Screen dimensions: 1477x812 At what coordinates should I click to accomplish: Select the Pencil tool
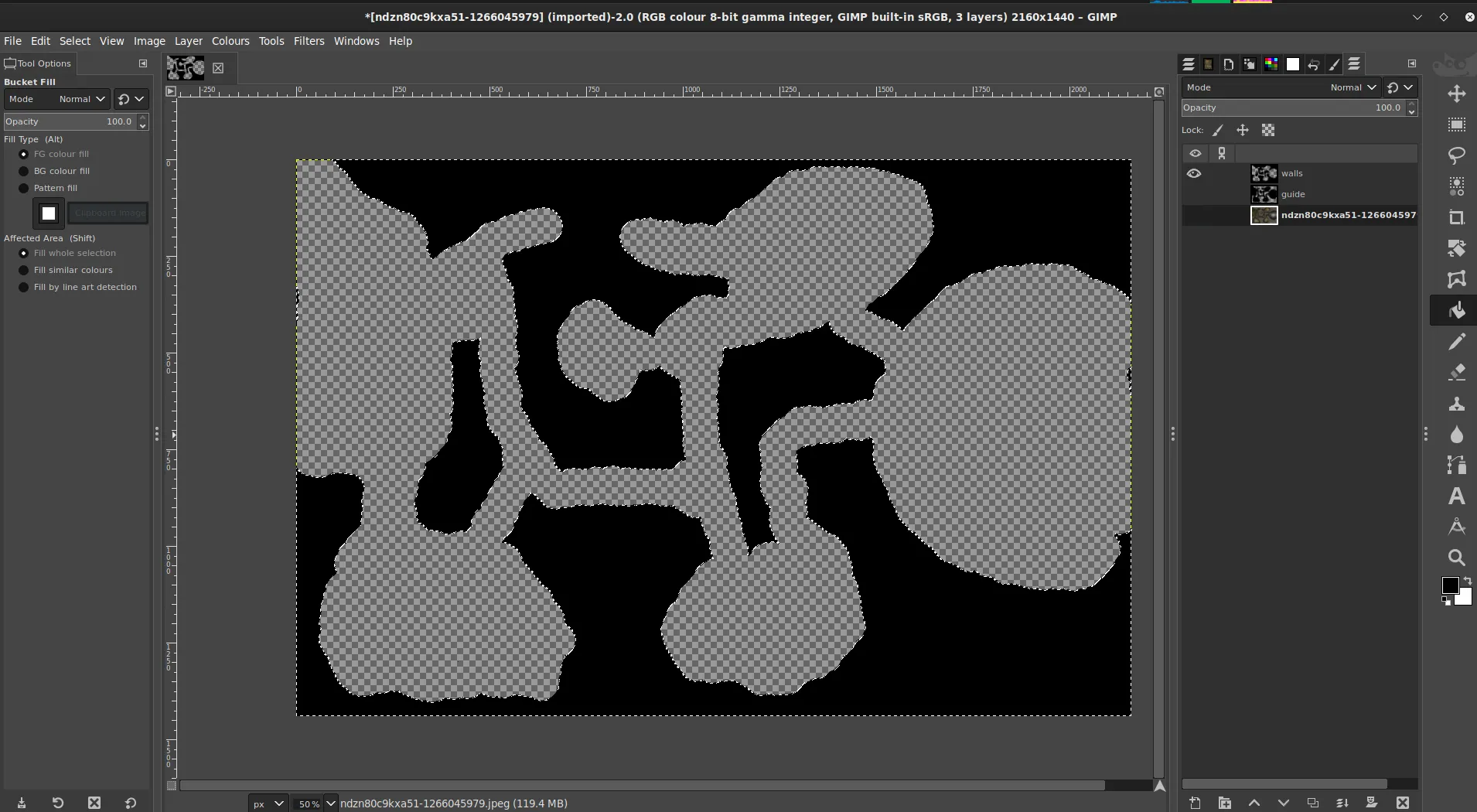(x=1457, y=342)
